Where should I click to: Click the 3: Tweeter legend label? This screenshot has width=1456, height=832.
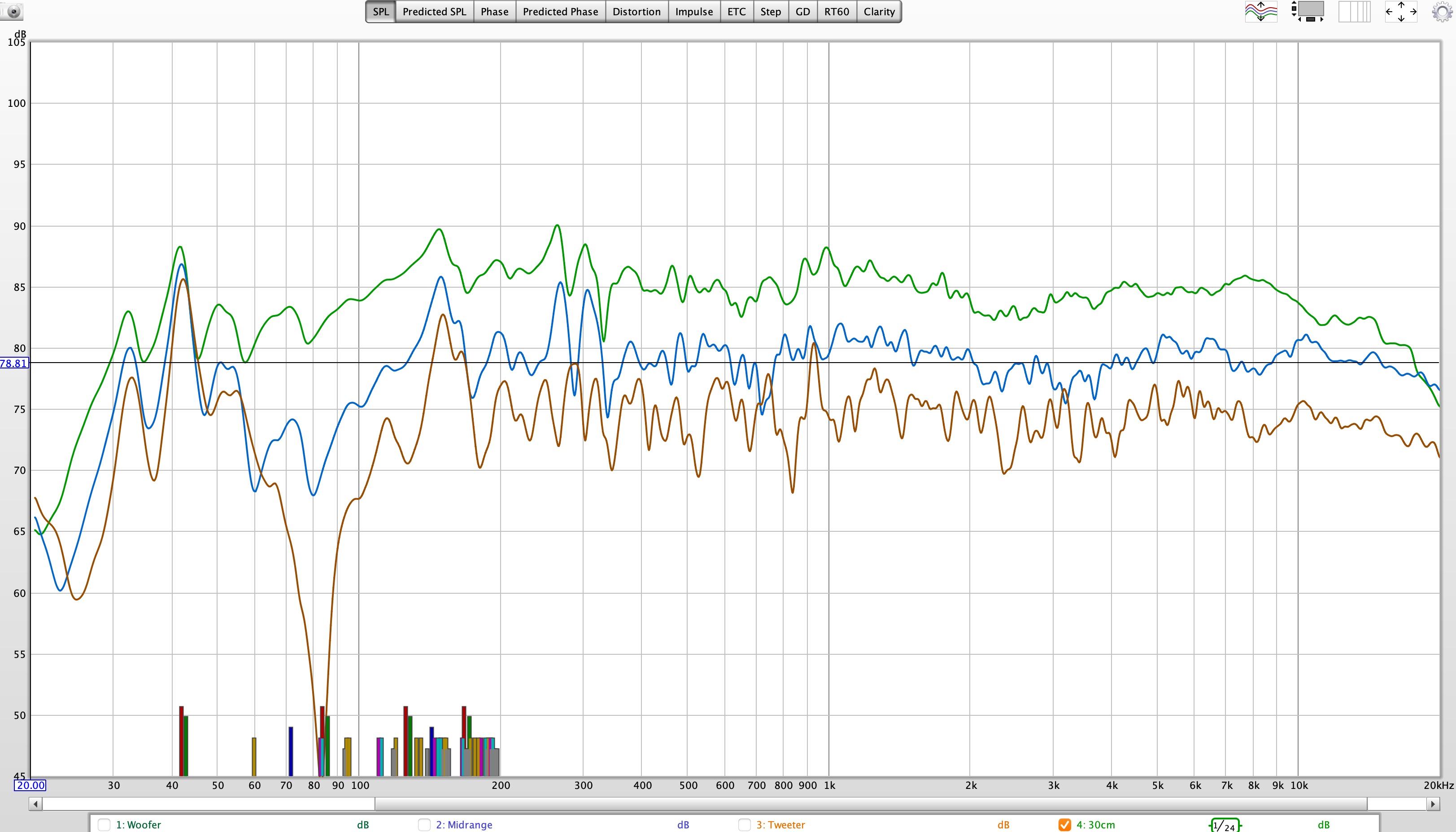click(x=780, y=824)
